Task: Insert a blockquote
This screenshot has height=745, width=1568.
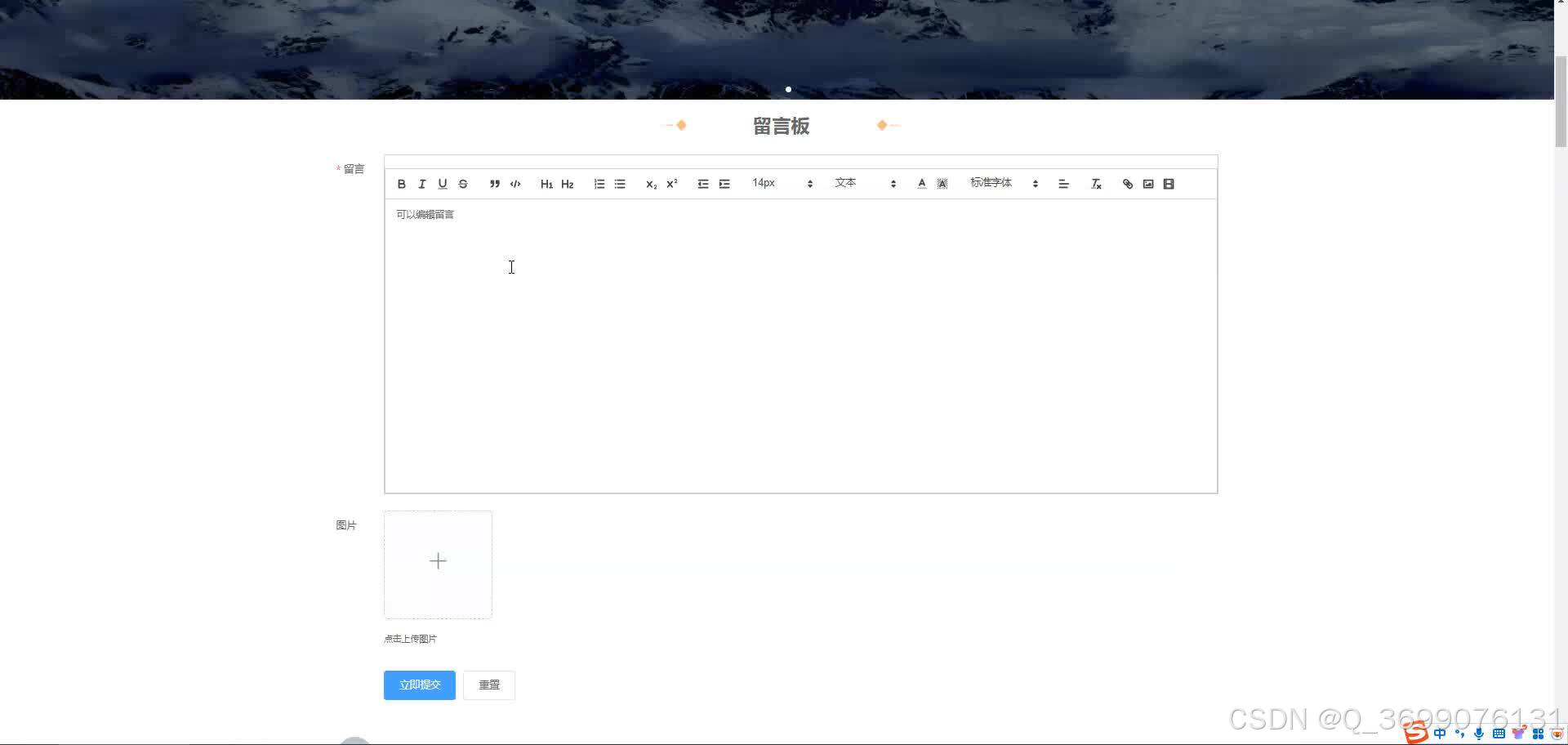Action: pos(494,184)
